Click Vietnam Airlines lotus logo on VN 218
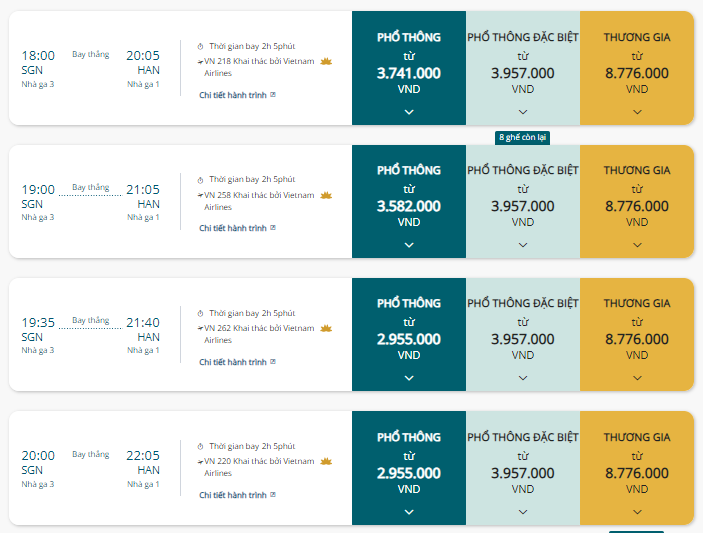703x533 pixels. [x=325, y=62]
